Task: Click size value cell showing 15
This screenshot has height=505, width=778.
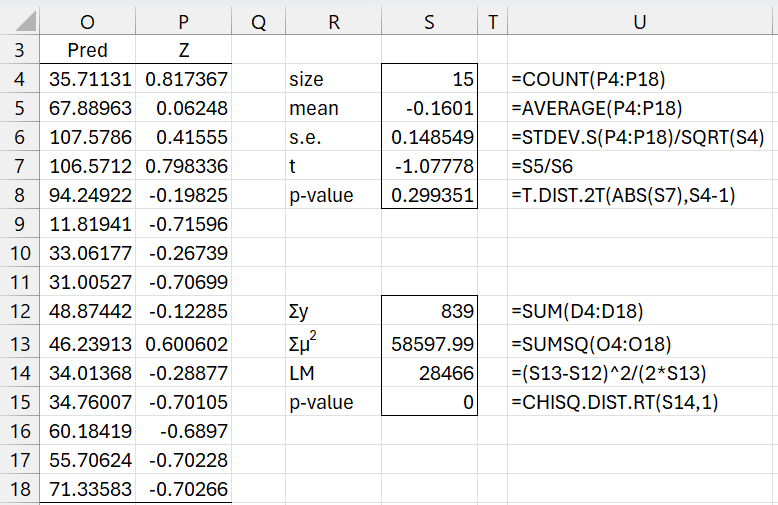Action: (x=429, y=79)
